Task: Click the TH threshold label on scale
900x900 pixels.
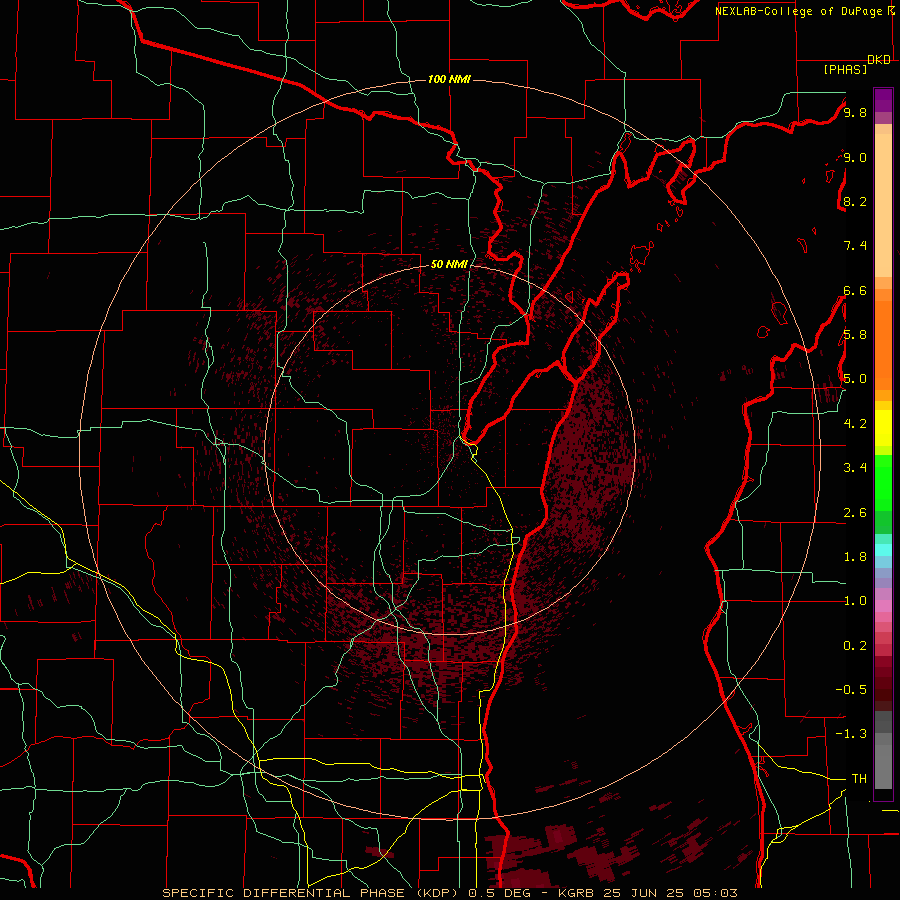Action: tap(859, 779)
